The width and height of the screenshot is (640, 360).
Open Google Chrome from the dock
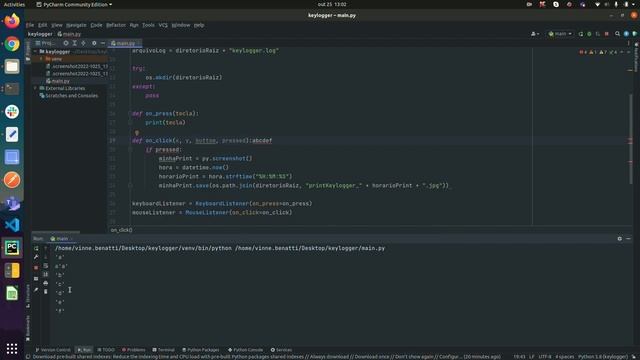click(x=12, y=44)
